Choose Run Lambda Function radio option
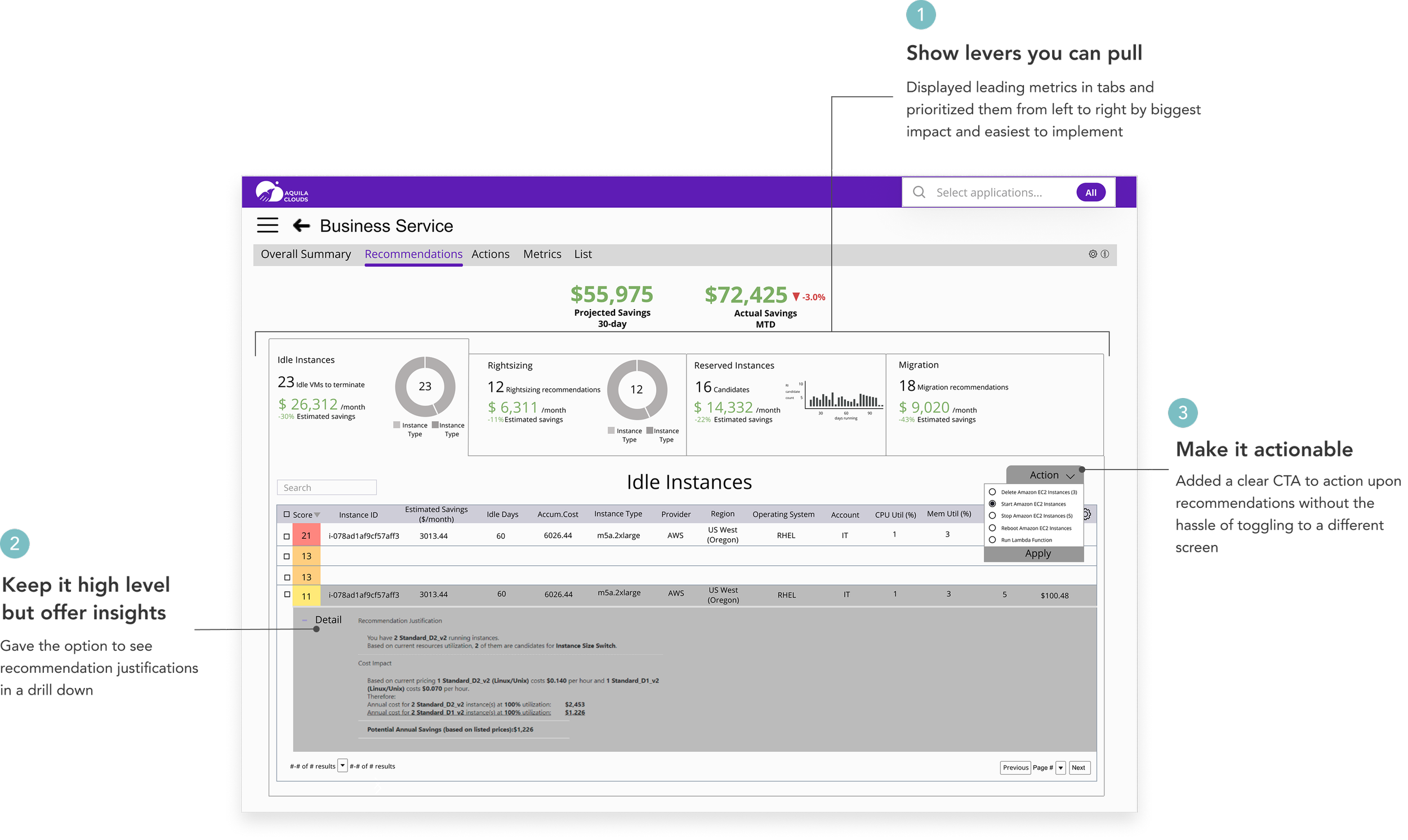This screenshot has width=1408, height=840. tap(992, 540)
